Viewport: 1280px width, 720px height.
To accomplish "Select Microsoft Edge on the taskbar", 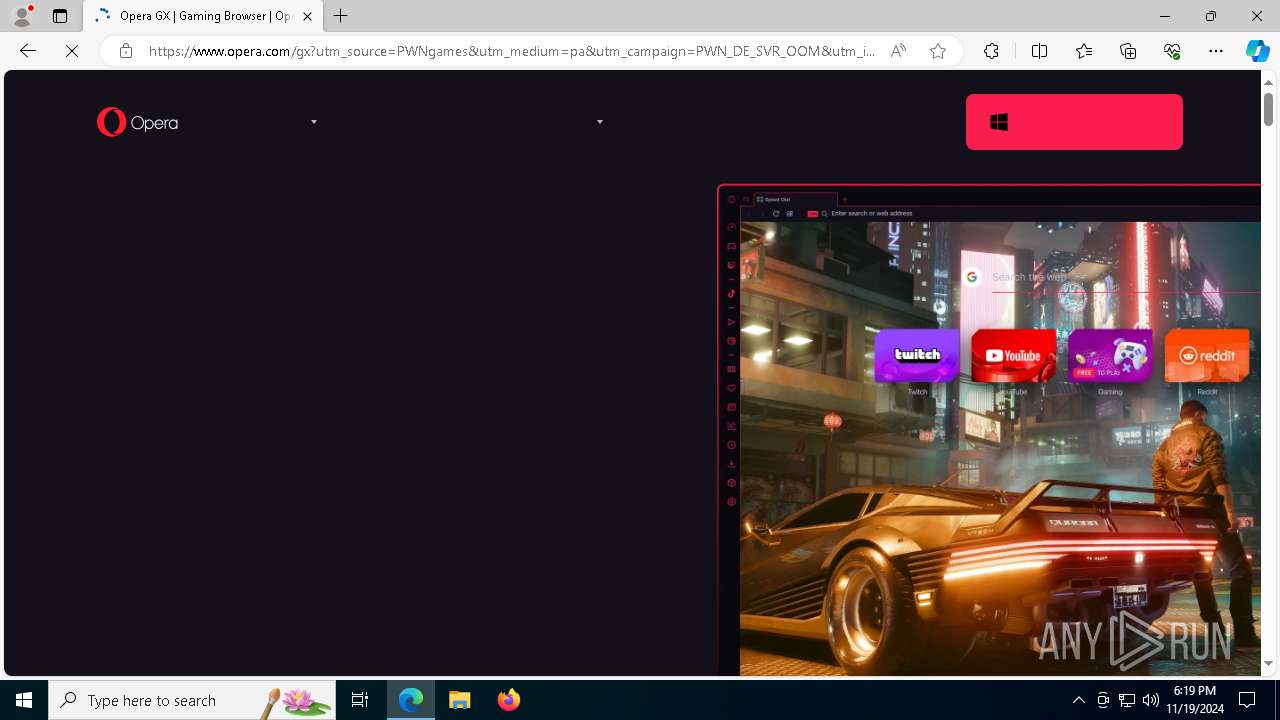I will pyautogui.click(x=411, y=700).
